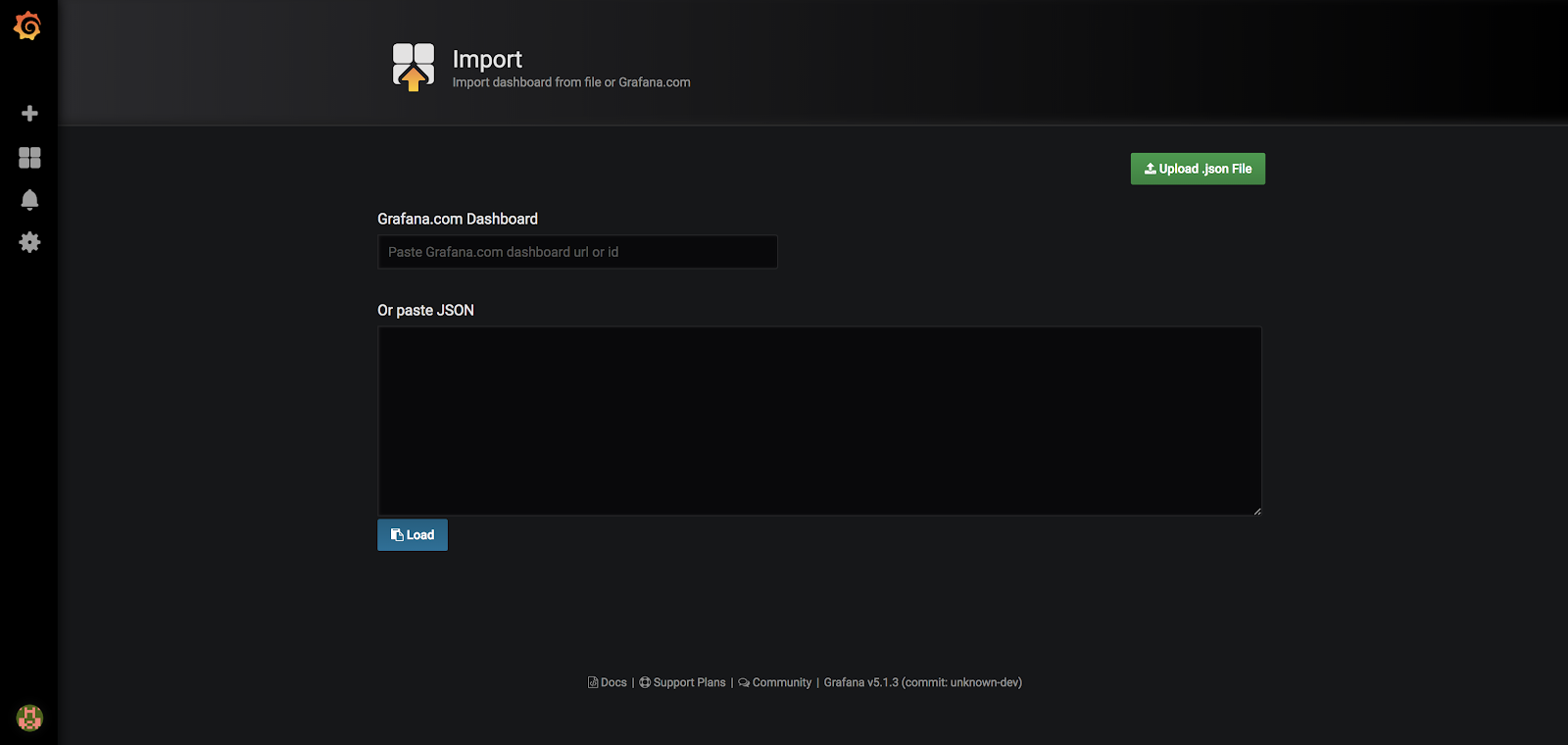Click the Load button
Screen dimensions: 1568x745
click(413, 535)
